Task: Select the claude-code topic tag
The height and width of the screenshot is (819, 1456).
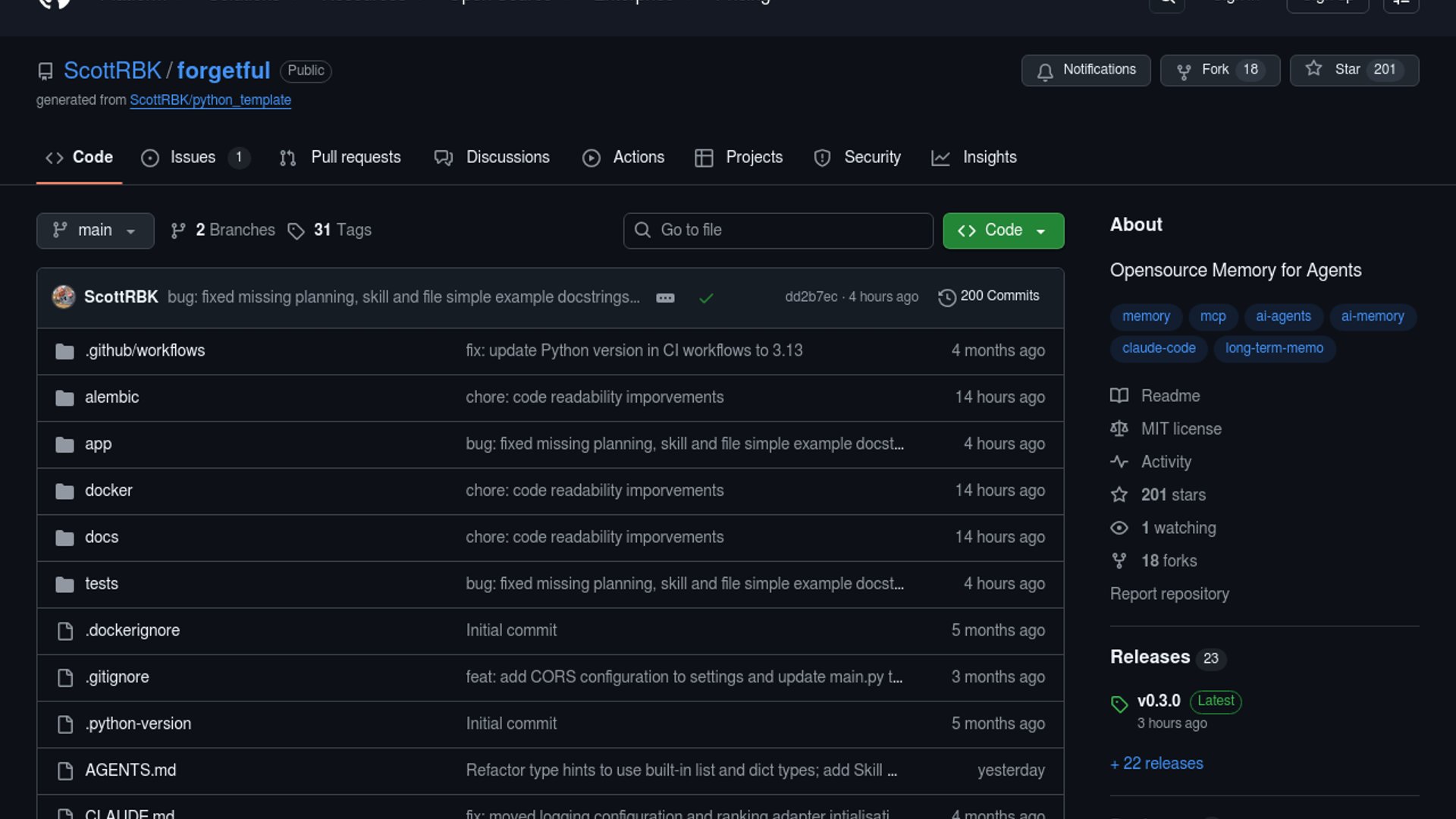Action: tap(1158, 348)
